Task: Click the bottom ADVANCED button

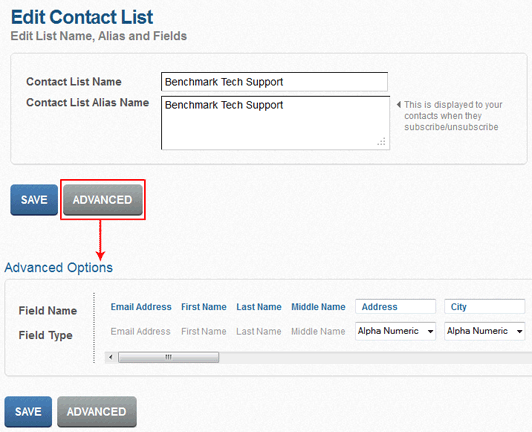Action: point(97,412)
